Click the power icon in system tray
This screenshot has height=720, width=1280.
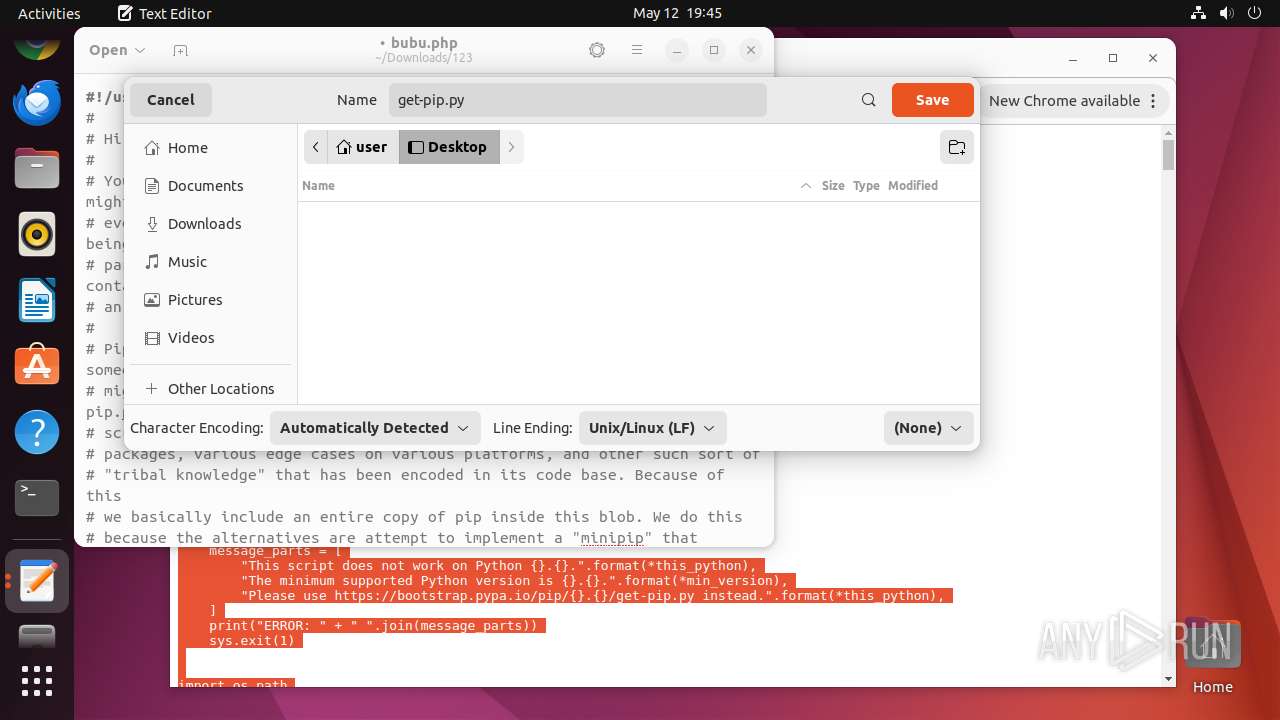tap(1254, 13)
